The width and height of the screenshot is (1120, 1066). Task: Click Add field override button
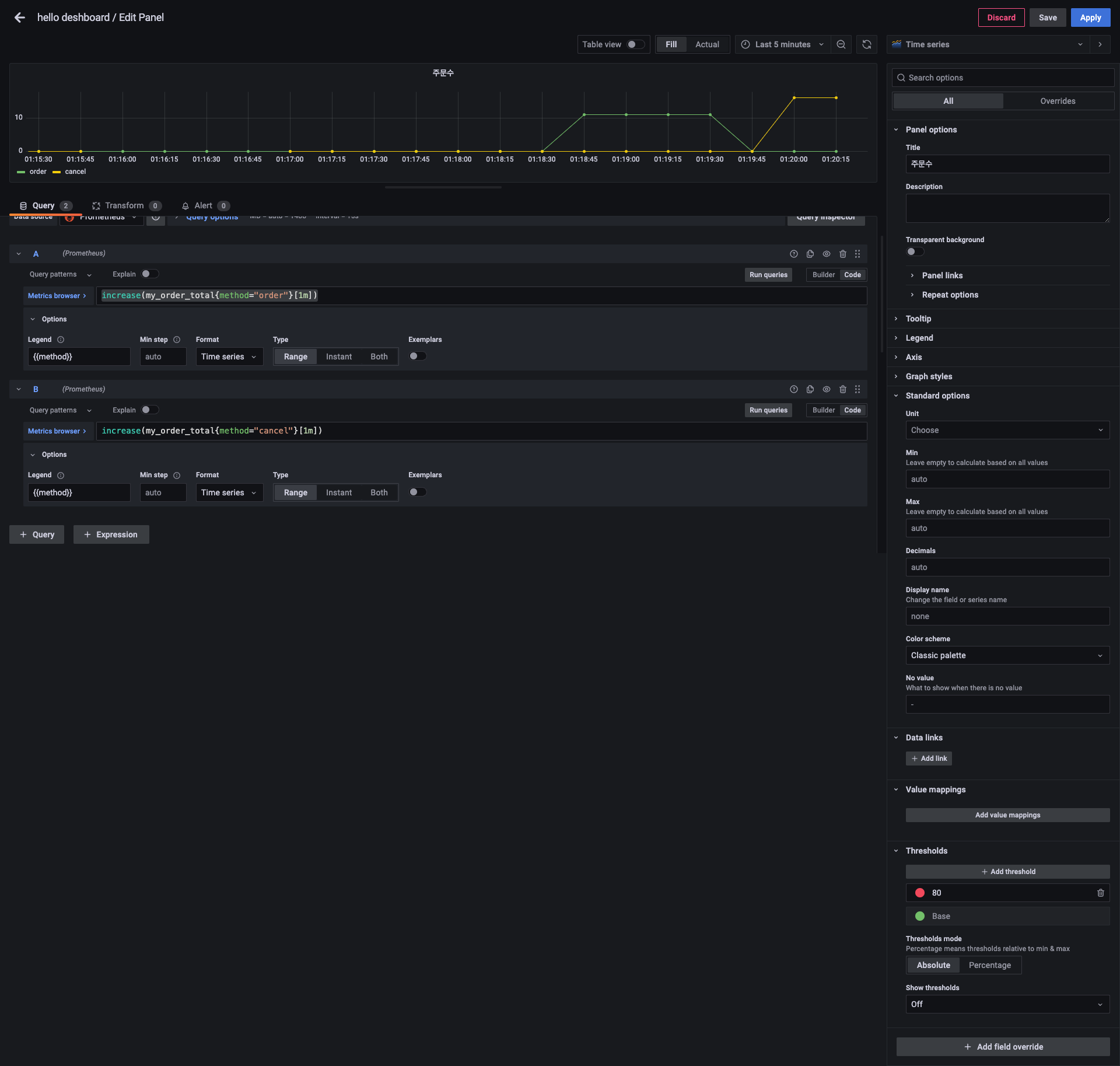(x=1003, y=1047)
